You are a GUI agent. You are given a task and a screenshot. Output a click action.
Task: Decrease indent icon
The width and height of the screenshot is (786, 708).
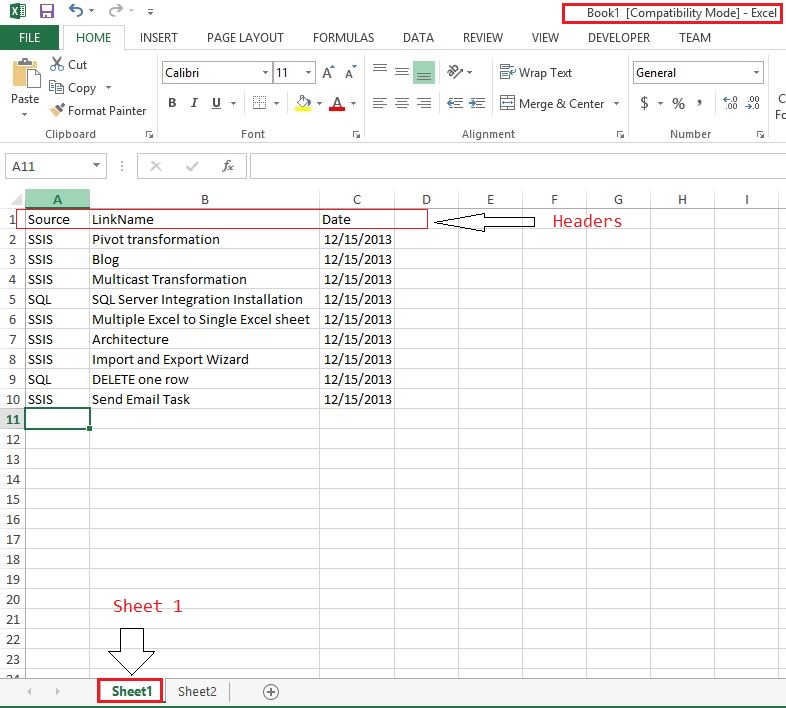[x=455, y=103]
